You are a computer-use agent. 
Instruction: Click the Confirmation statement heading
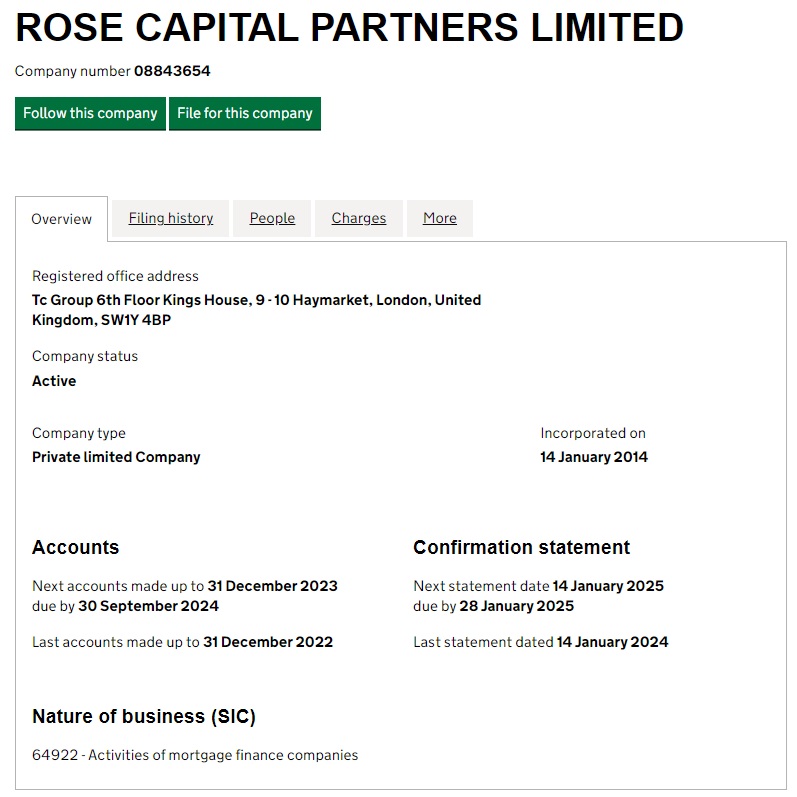pos(521,547)
